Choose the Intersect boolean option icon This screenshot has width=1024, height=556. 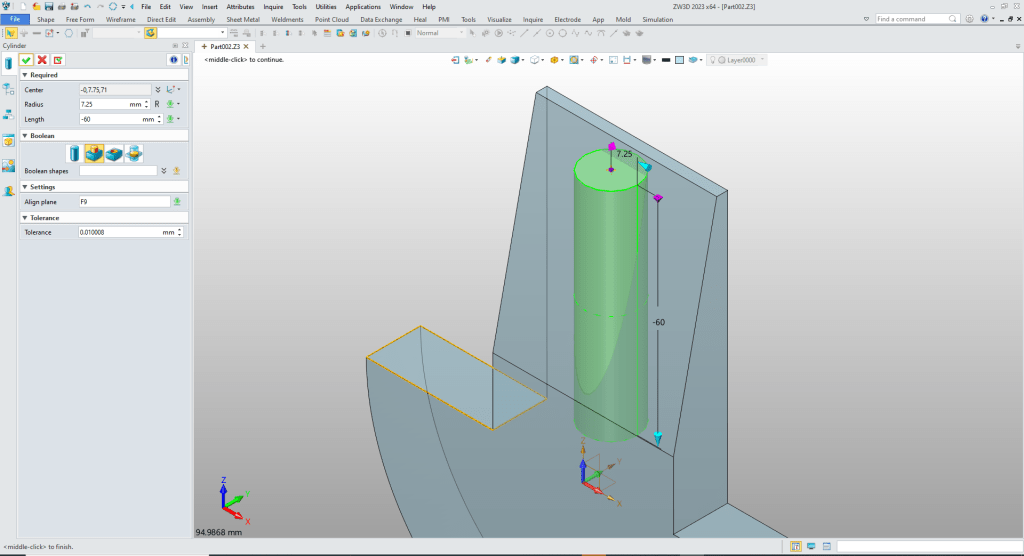coord(133,153)
